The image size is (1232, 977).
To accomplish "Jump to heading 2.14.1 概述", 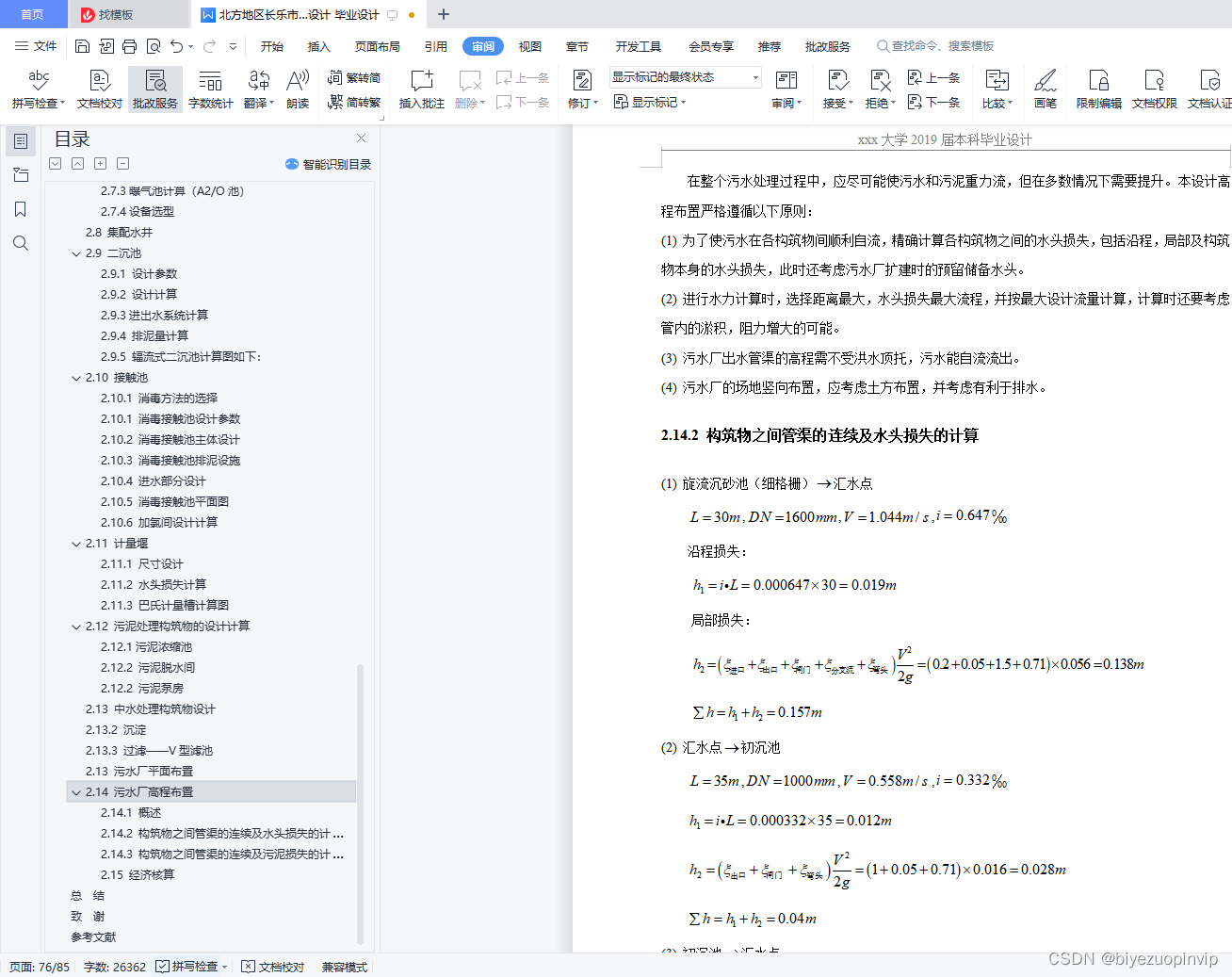I will coord(131,813).
